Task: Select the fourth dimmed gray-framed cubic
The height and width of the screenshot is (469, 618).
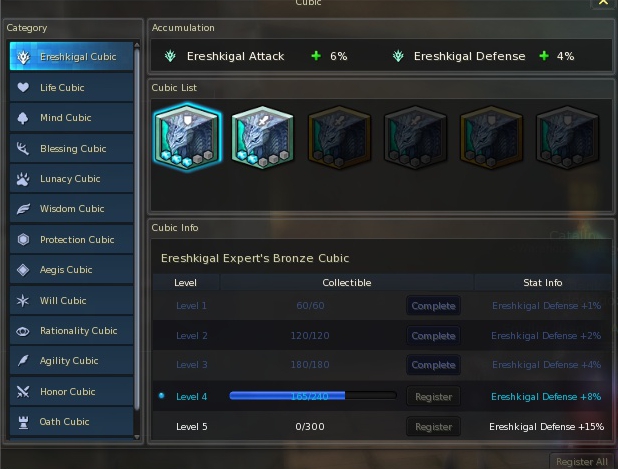Action: [x=415, y=138]
